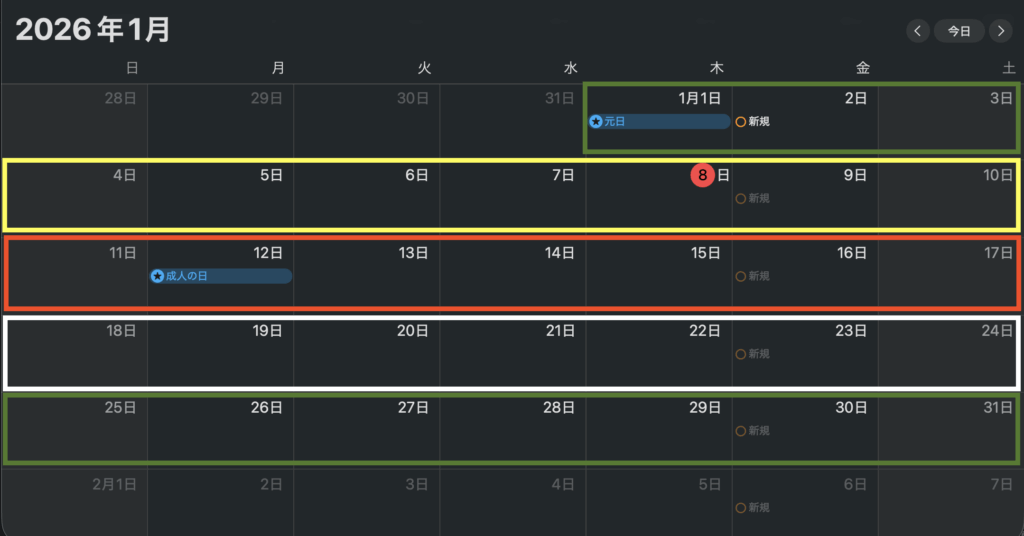1024x536 pixels.
Task: Toggle the 新規 reminder circle on January 2
Action: click(740, 121)
